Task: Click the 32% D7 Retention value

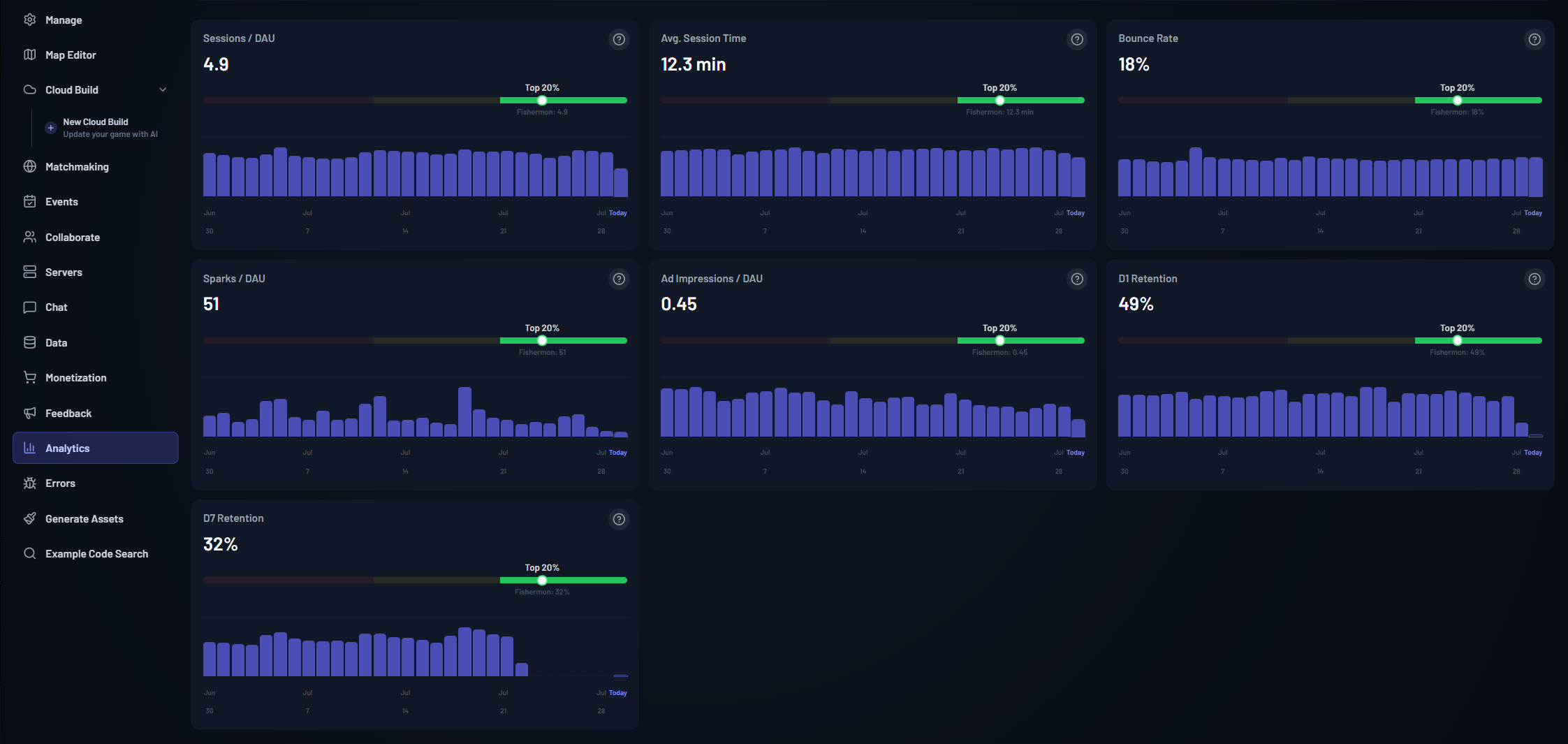Action: pyautogui.click(x=220, y=544)
